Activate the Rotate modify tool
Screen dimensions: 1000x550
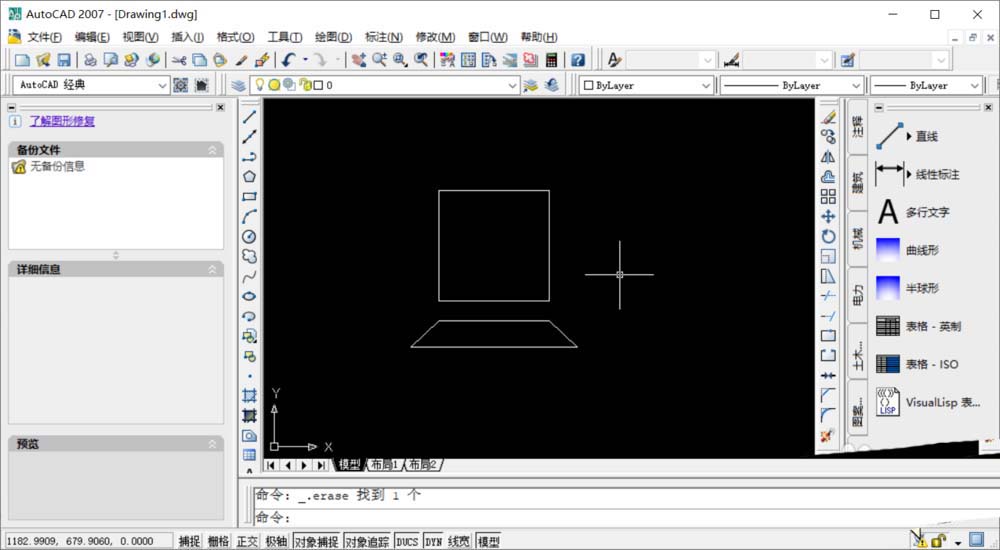click(x=828, y=236)
